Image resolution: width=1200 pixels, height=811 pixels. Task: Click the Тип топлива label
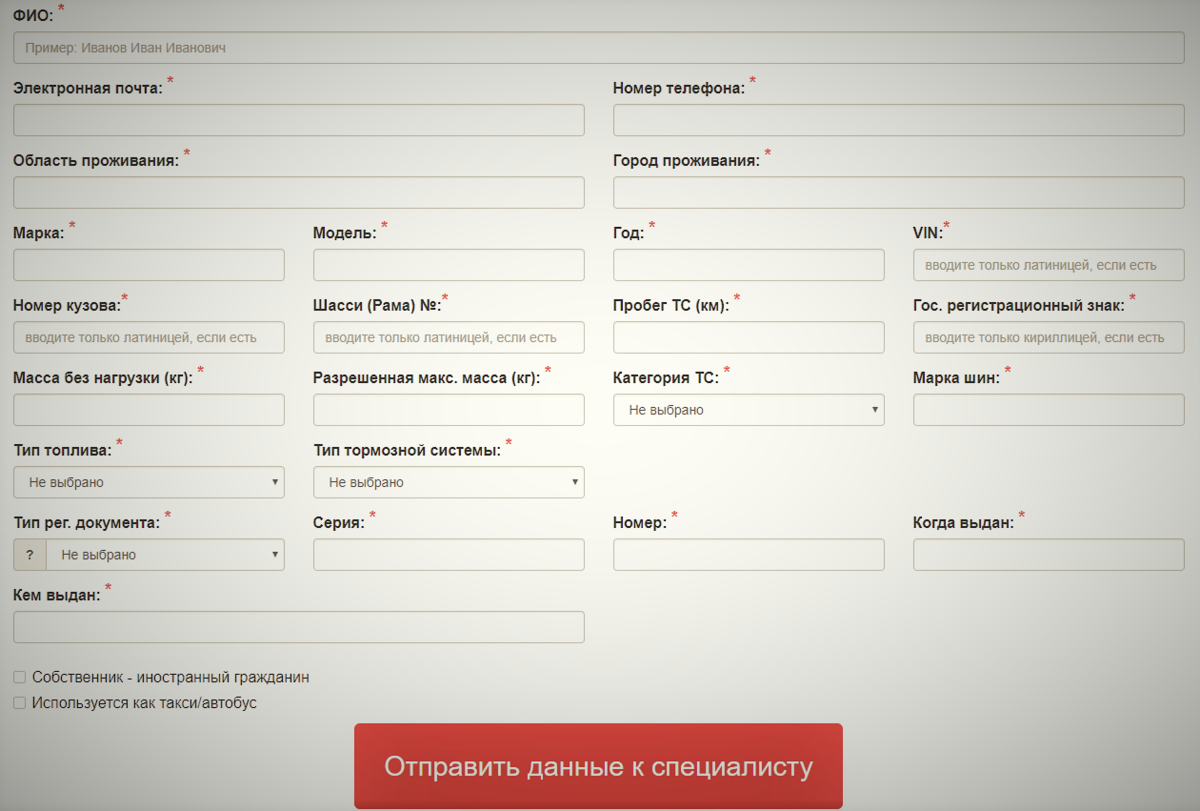[x=62, y=450]
